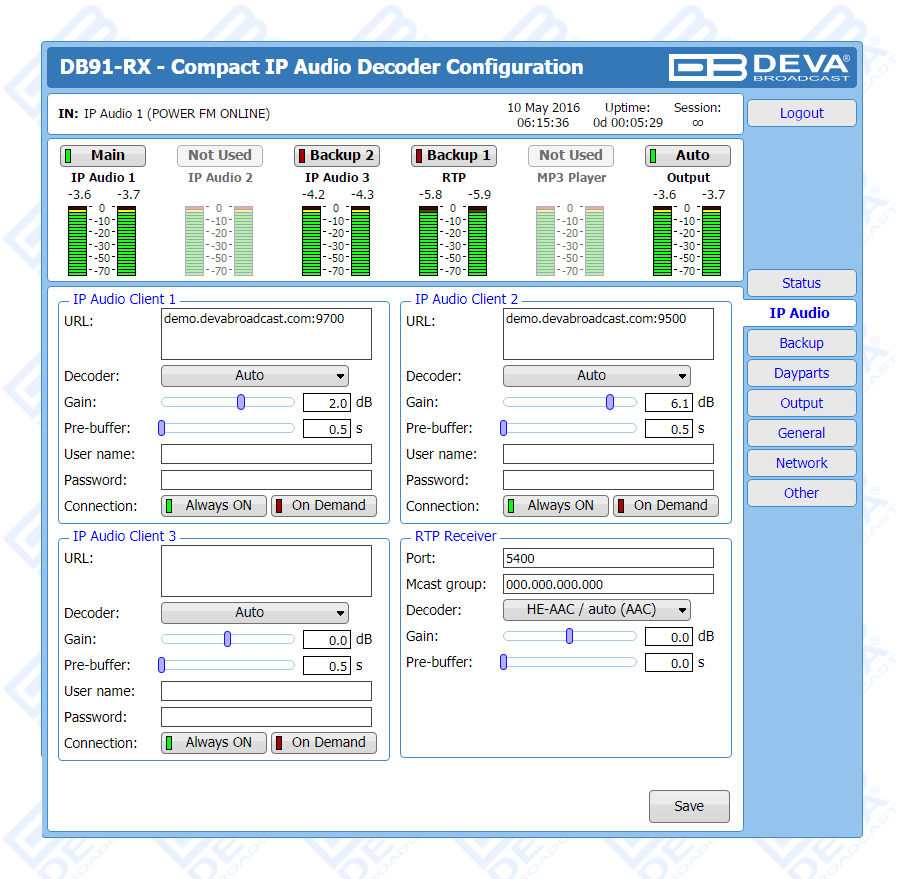
Task: Click the Output level meter
Action: click(688, 240)
